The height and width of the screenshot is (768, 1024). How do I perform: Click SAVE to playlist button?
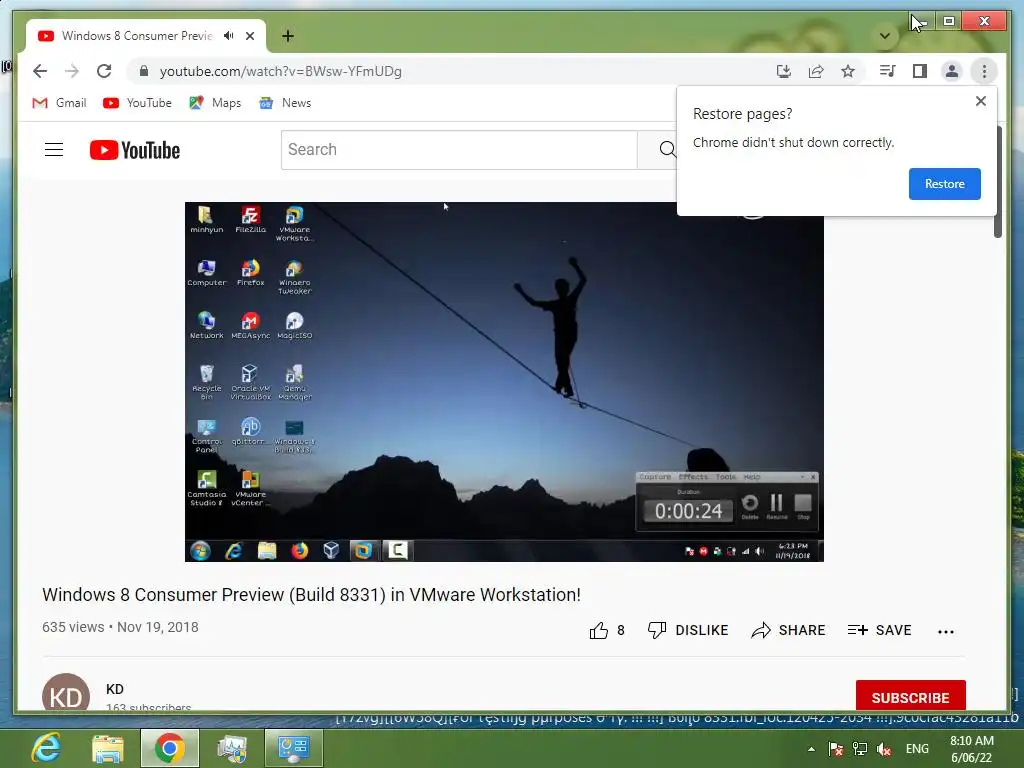879,631
